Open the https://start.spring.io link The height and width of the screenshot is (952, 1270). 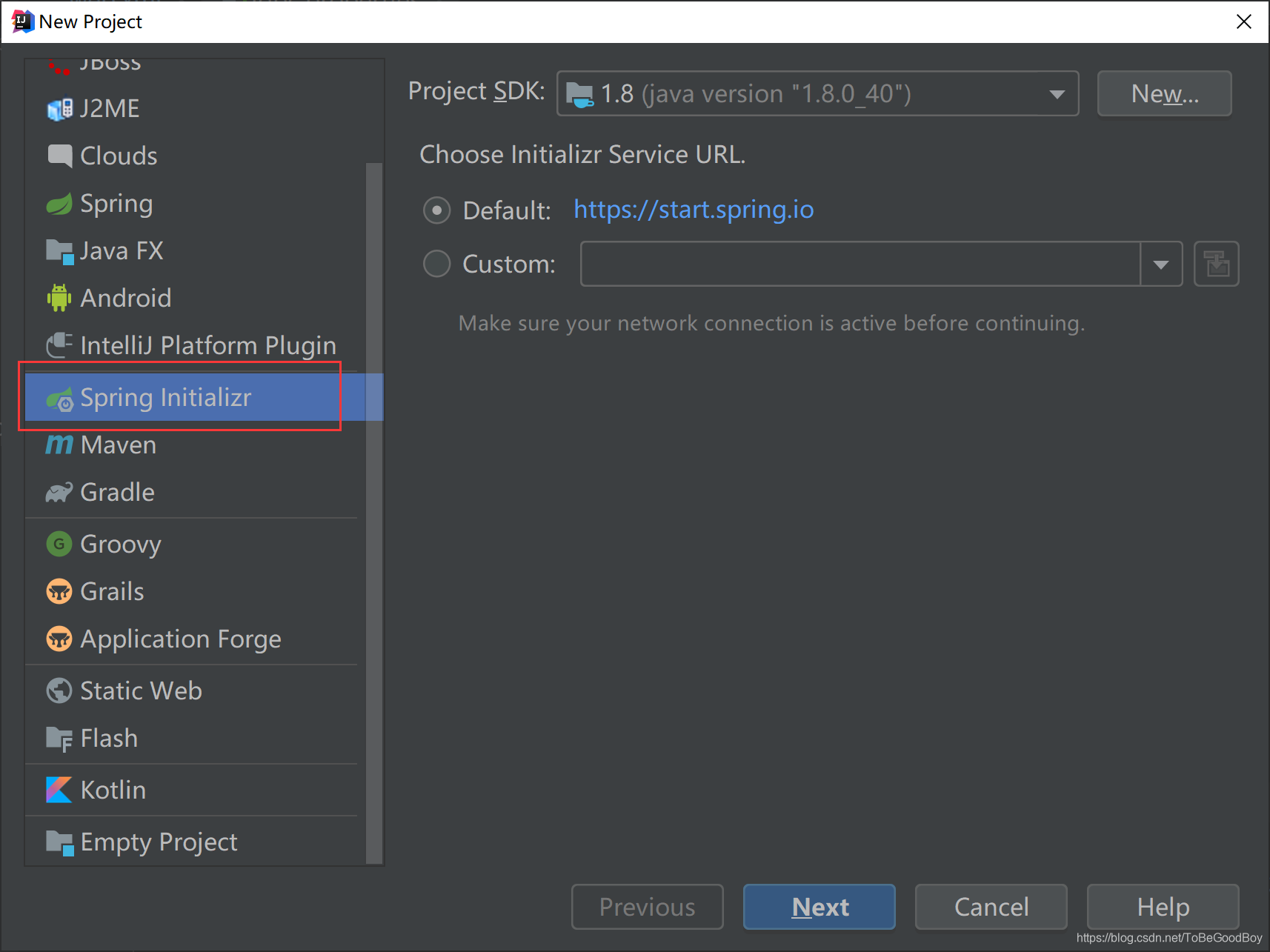(x=694, y=210)
